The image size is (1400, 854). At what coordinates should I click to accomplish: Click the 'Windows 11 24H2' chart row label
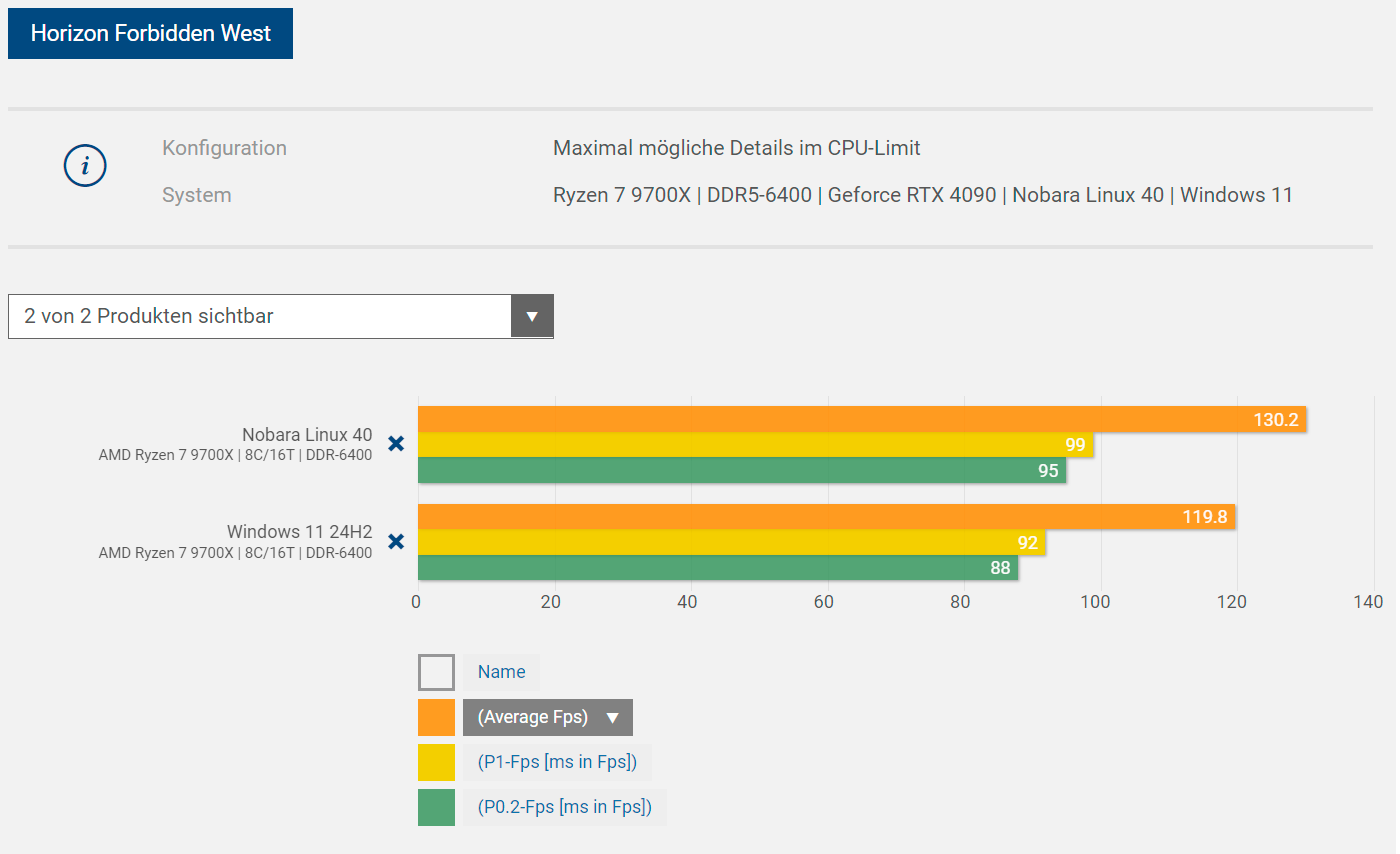click(x=299, y=531)
